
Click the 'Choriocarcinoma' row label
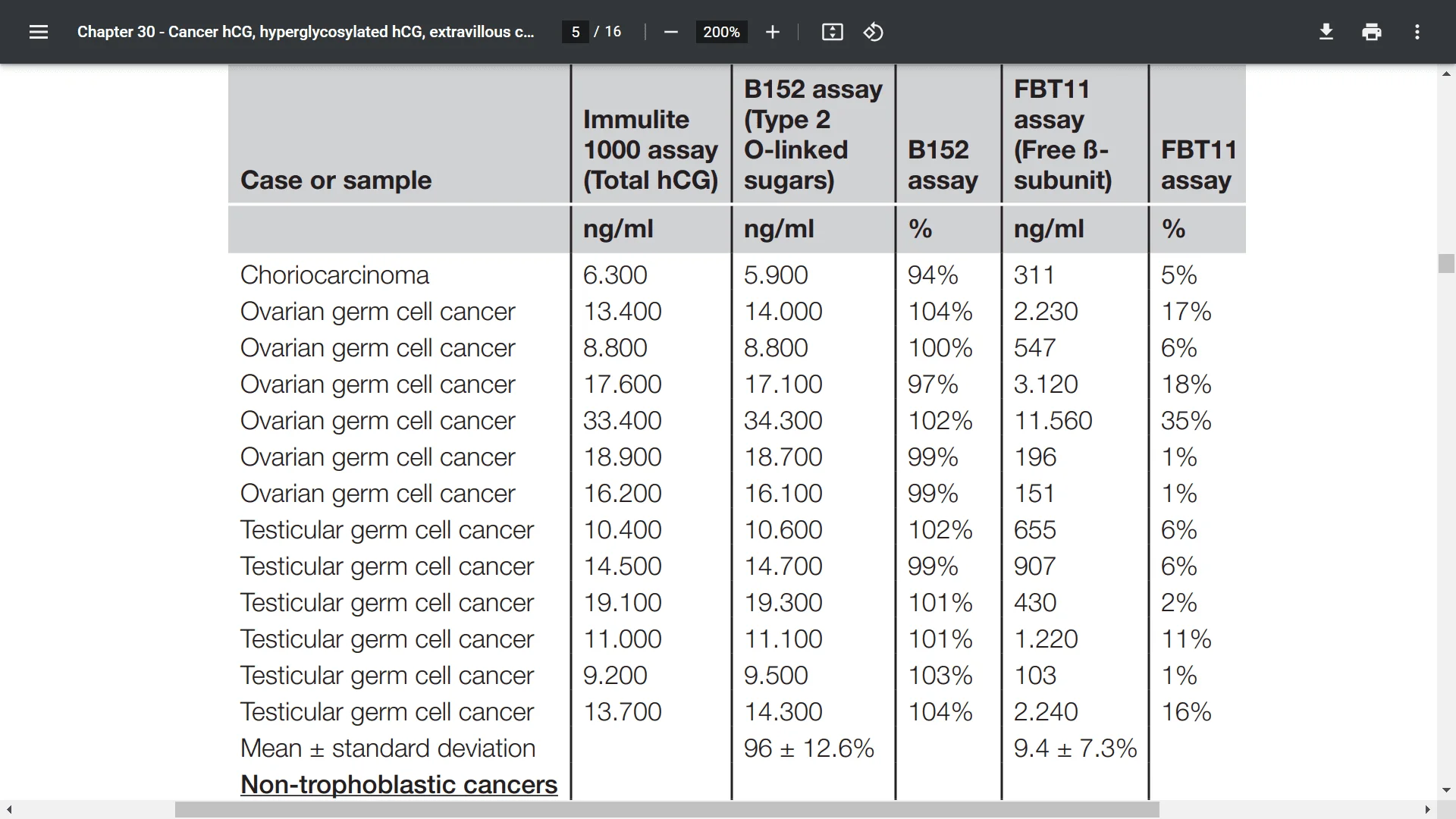tap(334, 275)
